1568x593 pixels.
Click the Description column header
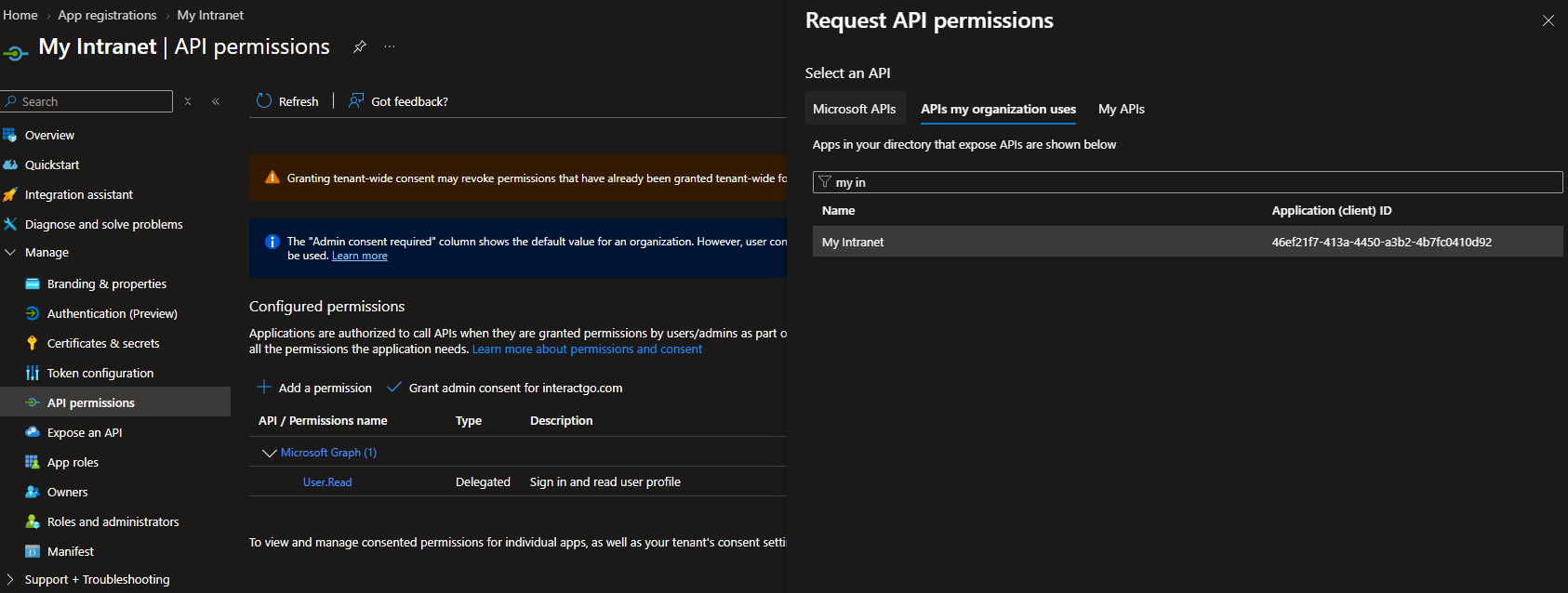point(561,421)
